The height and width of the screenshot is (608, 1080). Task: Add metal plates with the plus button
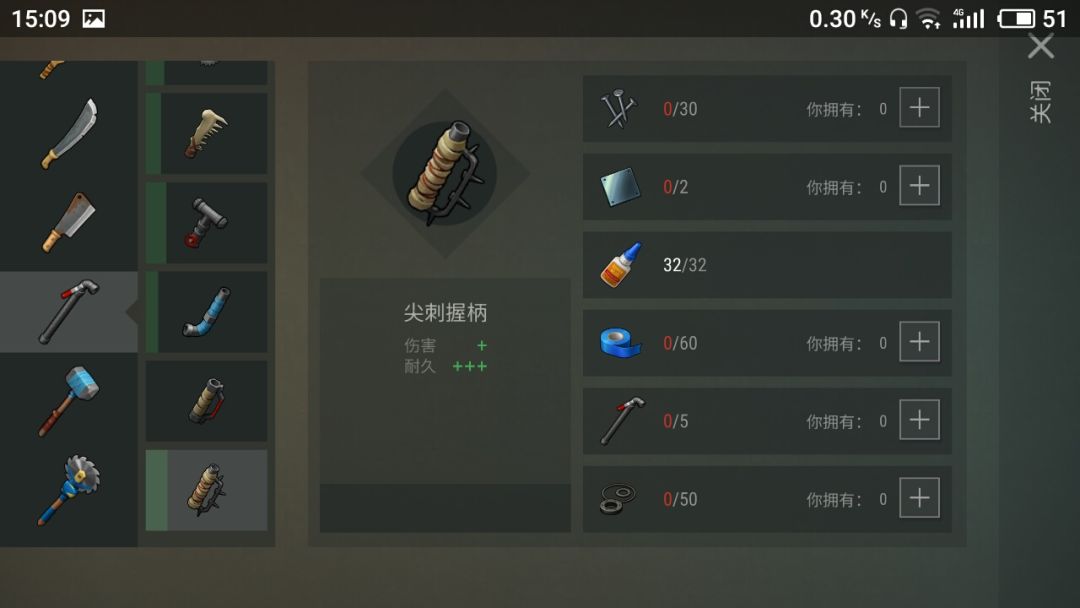920,185
